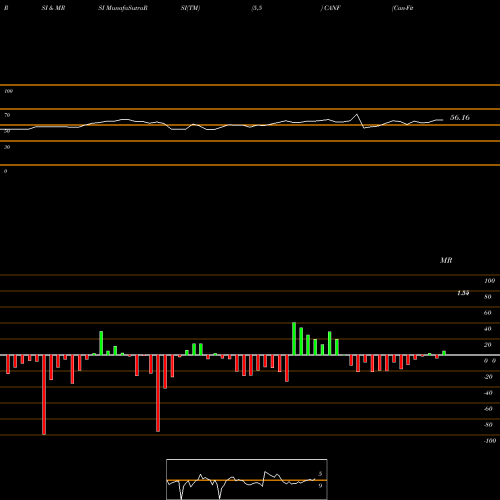Click the 30 level label on RSI panel
500x500 pixels.
7,147
